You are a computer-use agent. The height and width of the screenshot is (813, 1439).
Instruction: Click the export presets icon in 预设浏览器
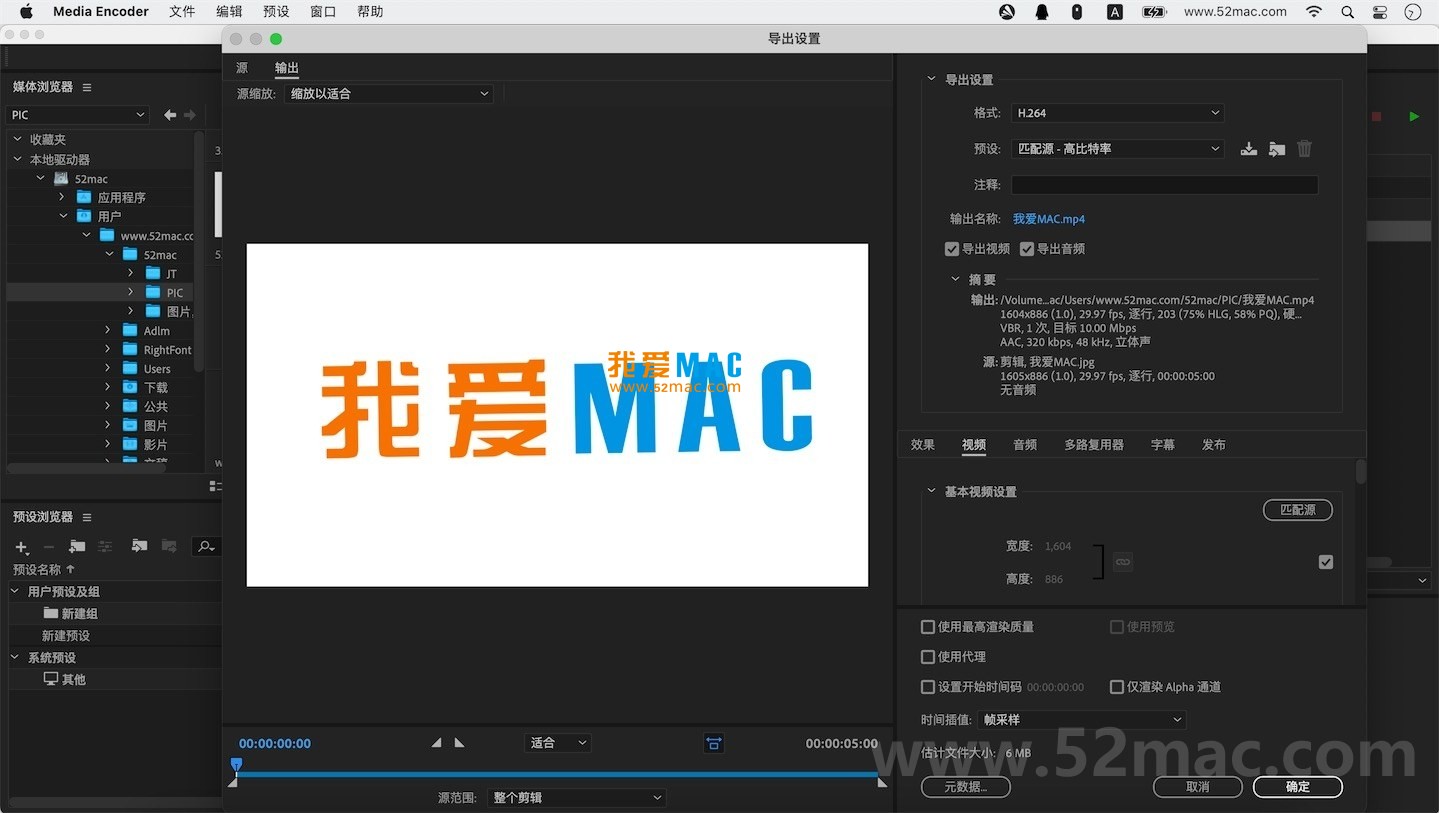coord(169,546)
